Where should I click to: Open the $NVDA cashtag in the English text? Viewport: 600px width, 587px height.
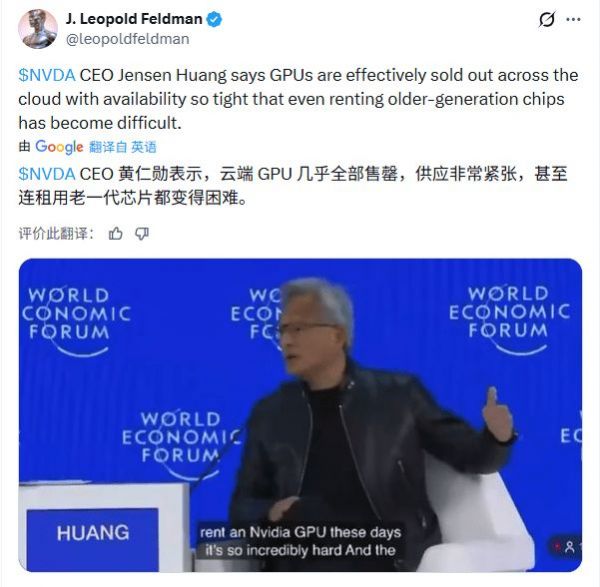[x=47, y=75]
